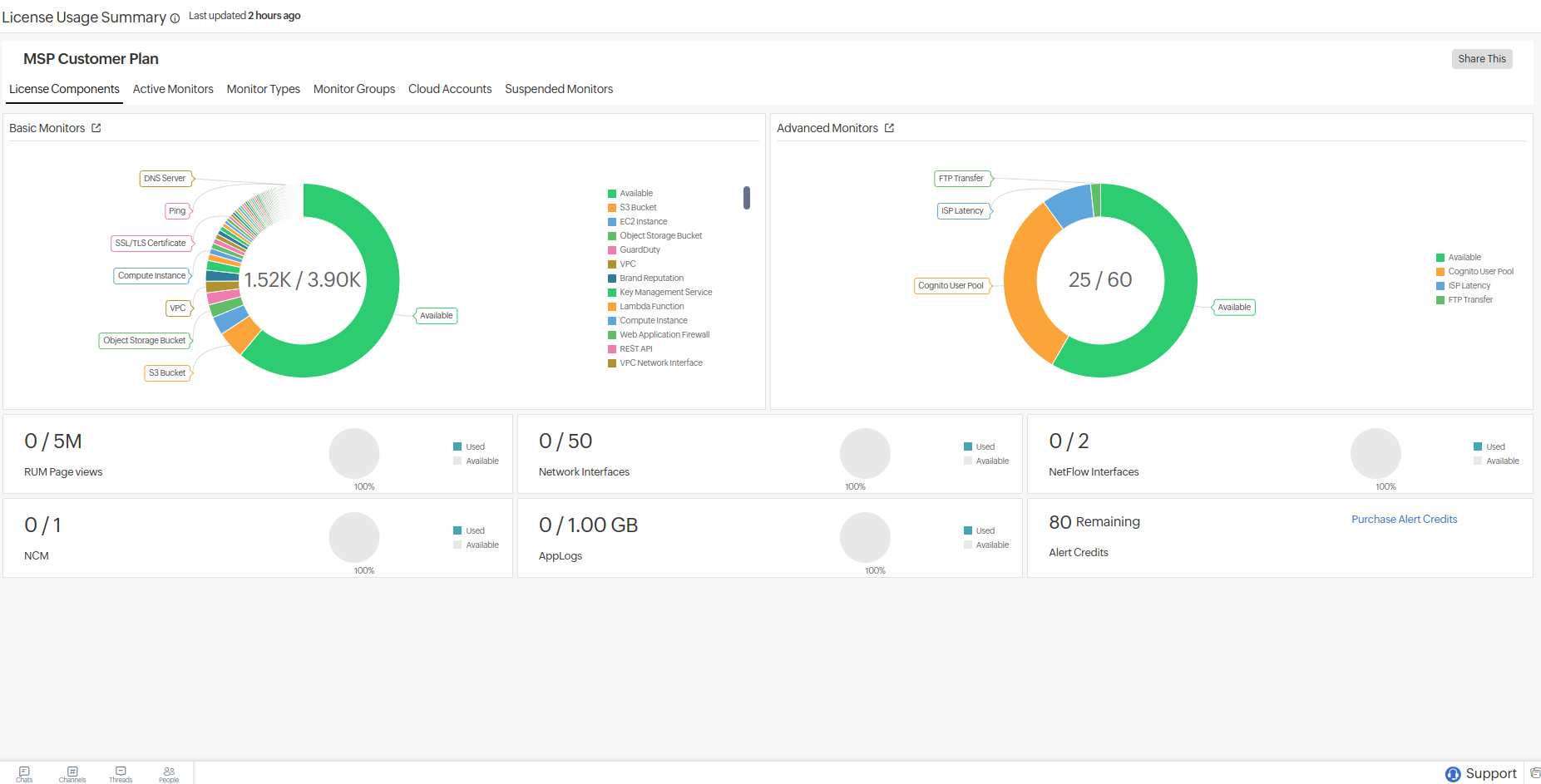Open Basic Monitors external link icon
The image size is (1541, 784).
(96, 128)
